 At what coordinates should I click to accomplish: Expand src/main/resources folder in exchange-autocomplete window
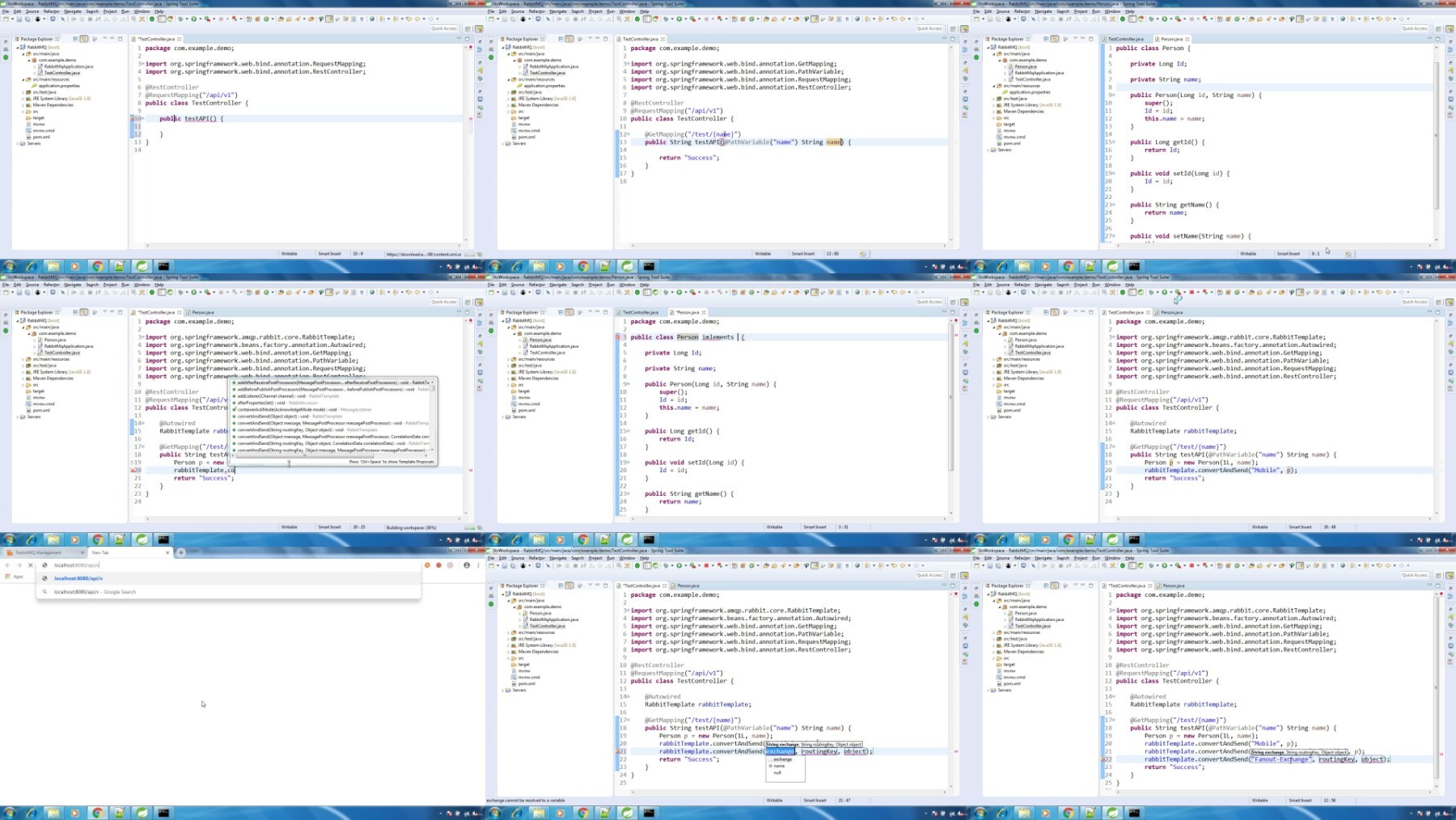510,632
